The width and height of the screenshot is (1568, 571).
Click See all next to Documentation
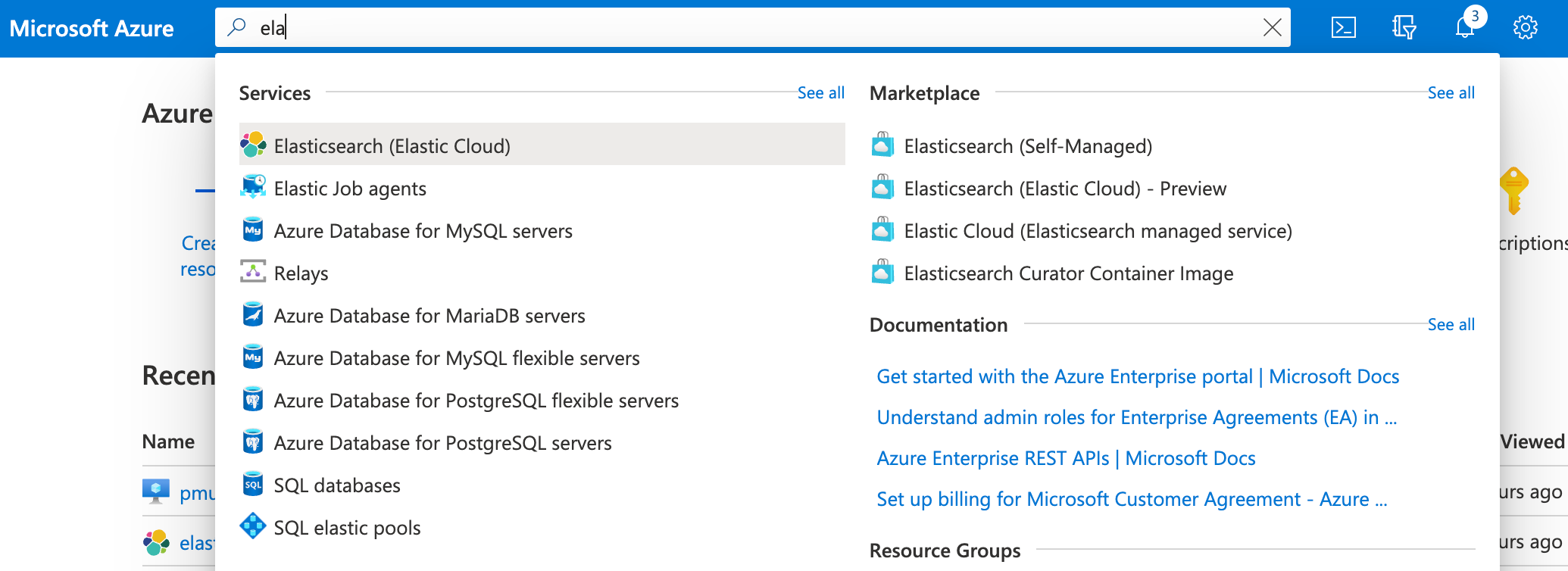point(1451,325)
